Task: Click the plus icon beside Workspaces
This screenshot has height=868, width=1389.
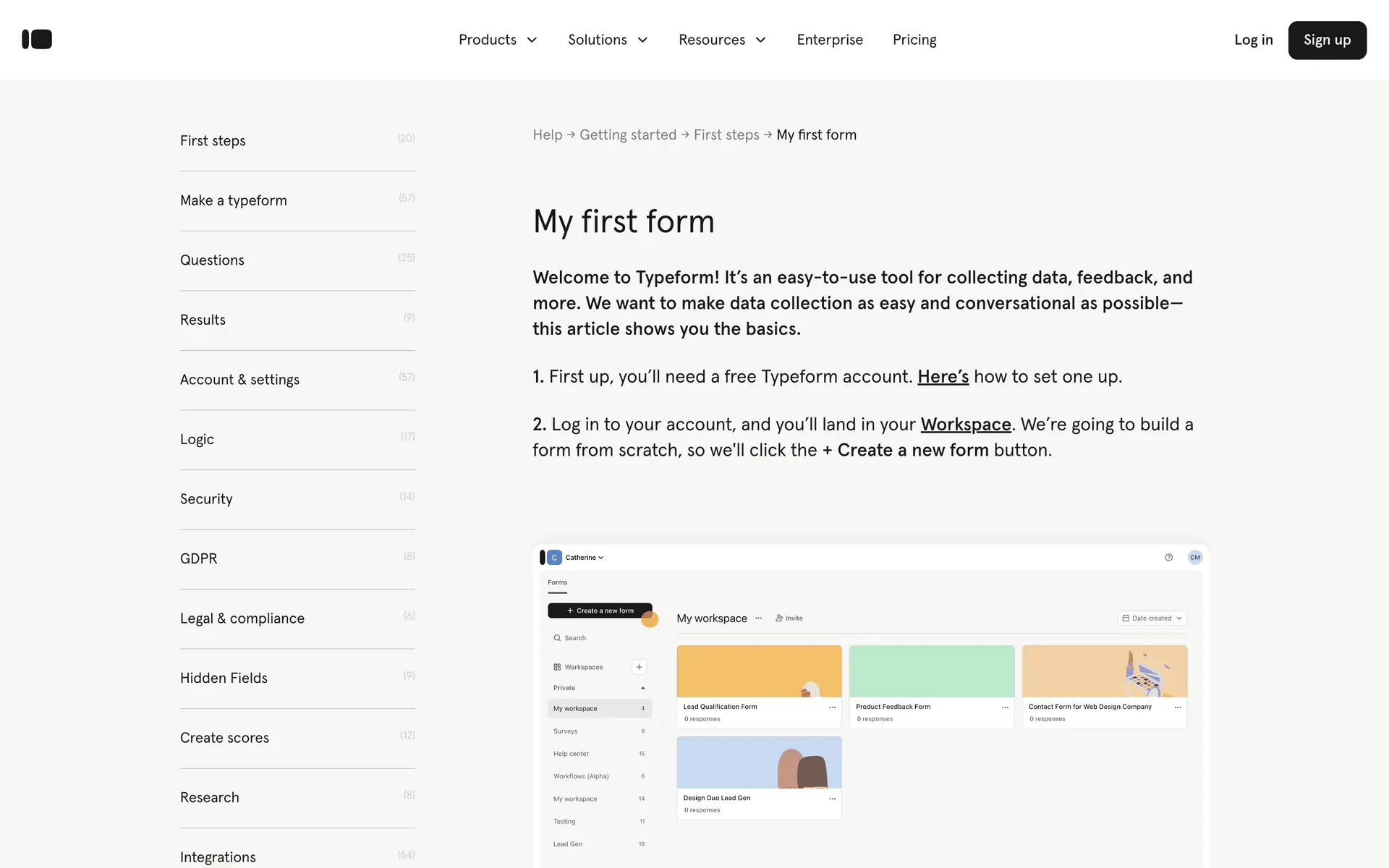Action: click(639, 667)
